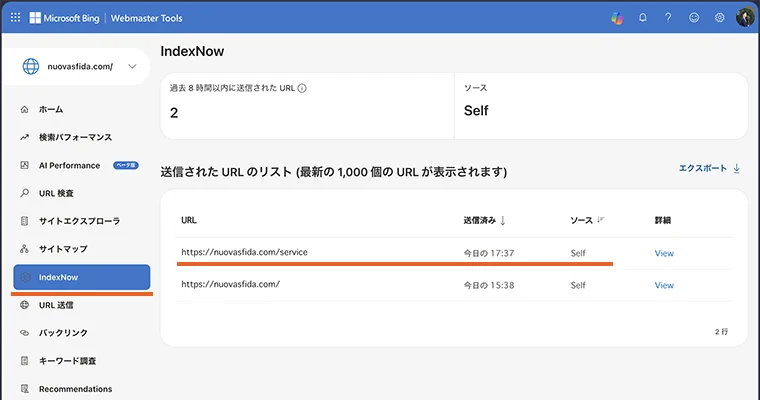Click the サイトマップ tree icon

pyautogui.click(x=24, y=249)
